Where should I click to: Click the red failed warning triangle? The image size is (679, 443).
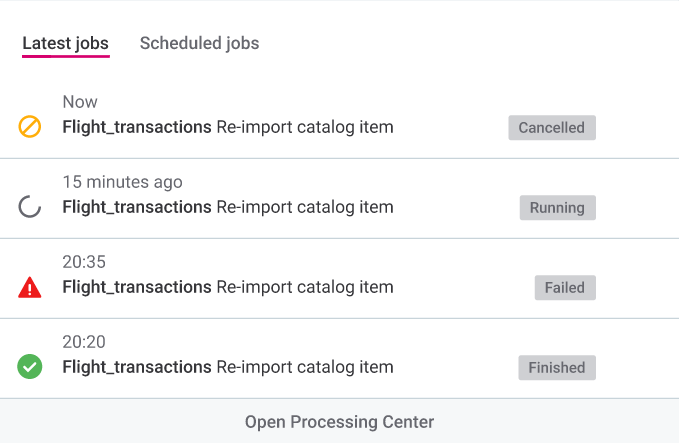30,288
